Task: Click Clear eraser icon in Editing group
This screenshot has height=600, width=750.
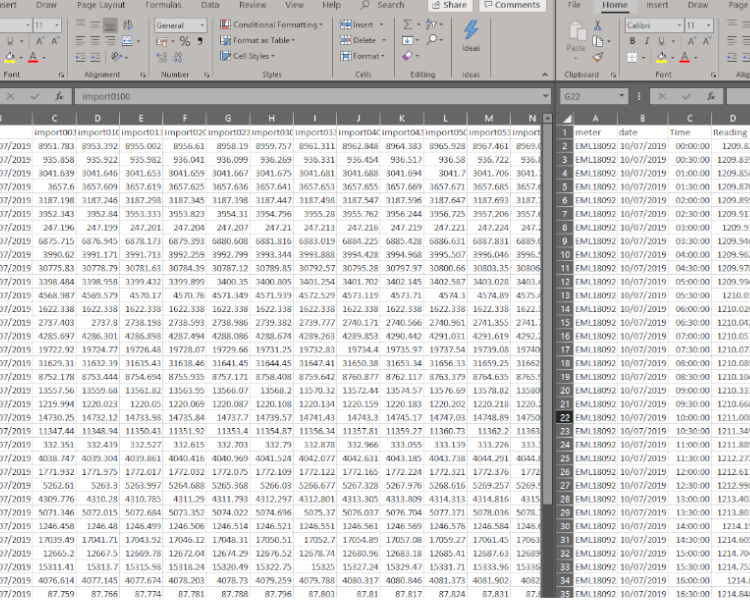Action: click(407, 56)
